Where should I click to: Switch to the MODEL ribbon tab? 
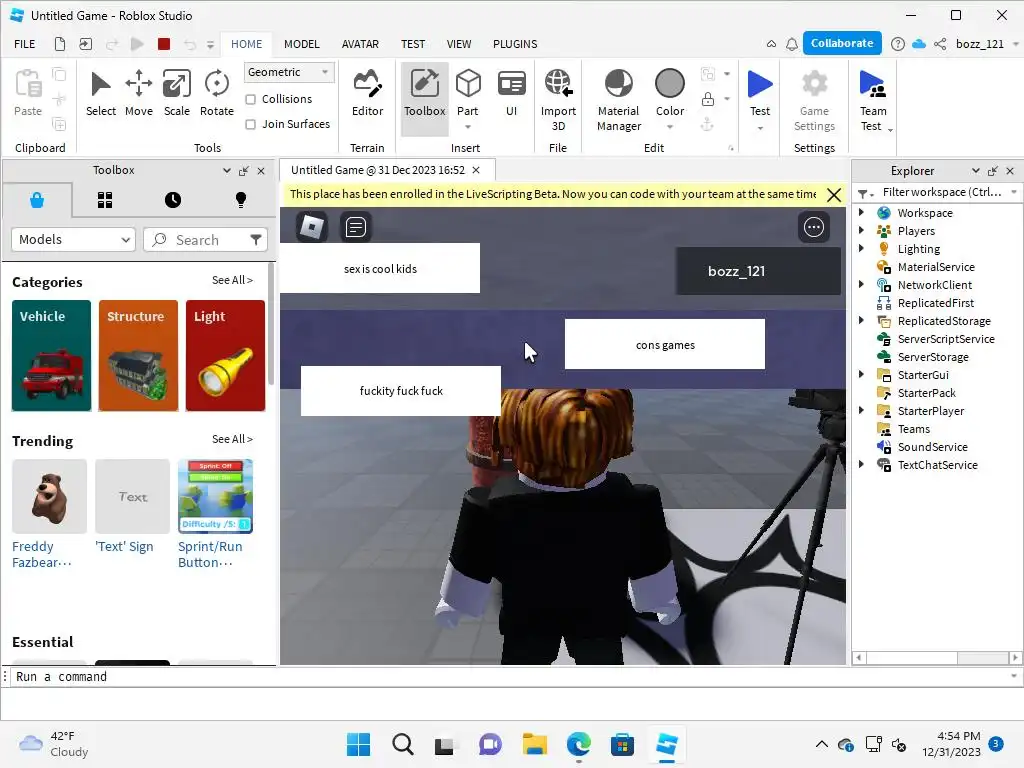click(302, 44)
